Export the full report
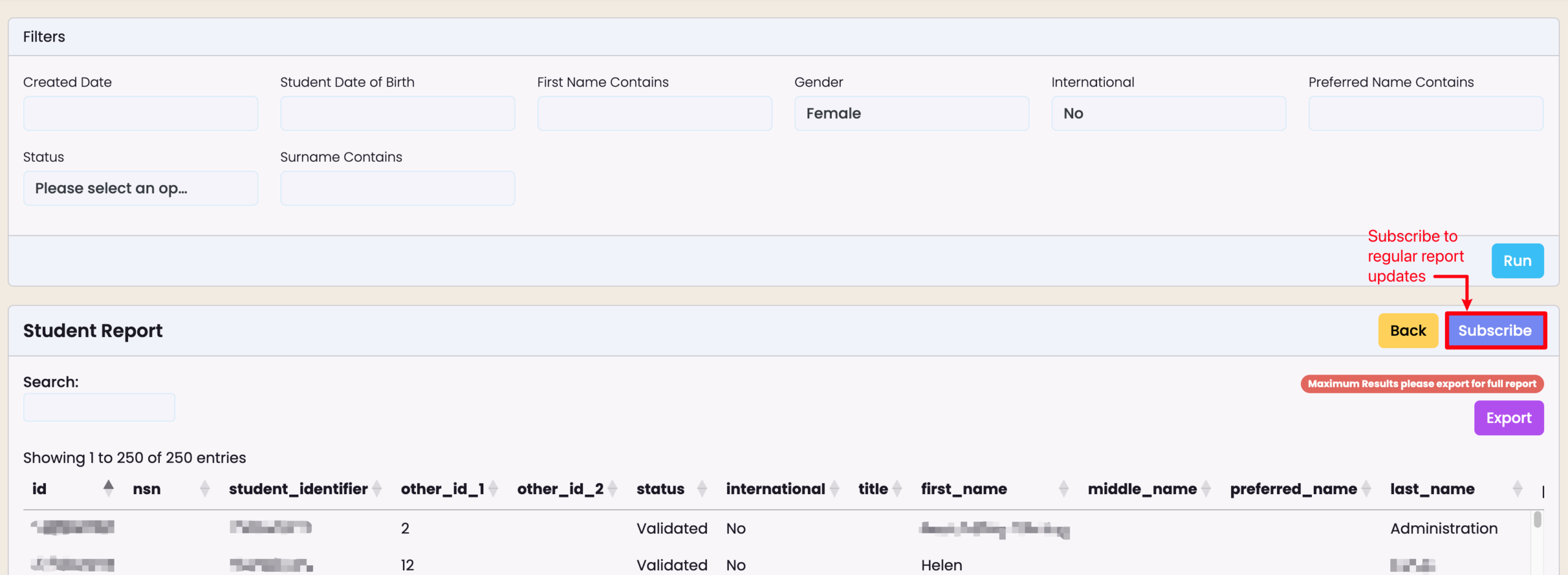 pyautogui.click(x=1508, y=418)
